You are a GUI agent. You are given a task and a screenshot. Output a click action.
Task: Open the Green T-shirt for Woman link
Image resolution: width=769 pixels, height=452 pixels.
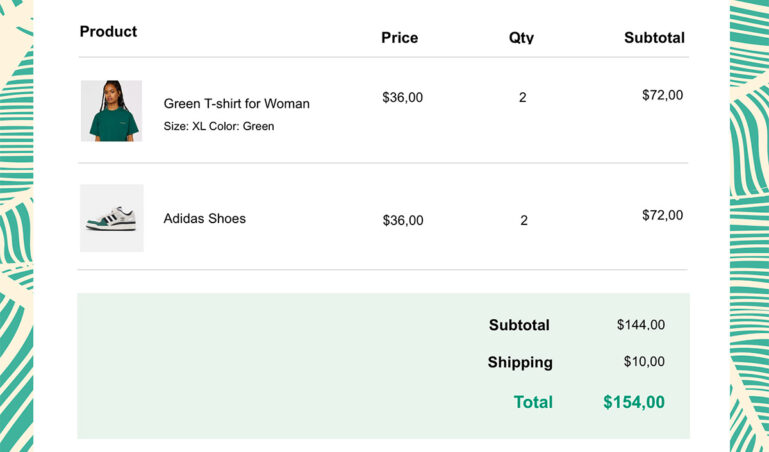(236, 103)
